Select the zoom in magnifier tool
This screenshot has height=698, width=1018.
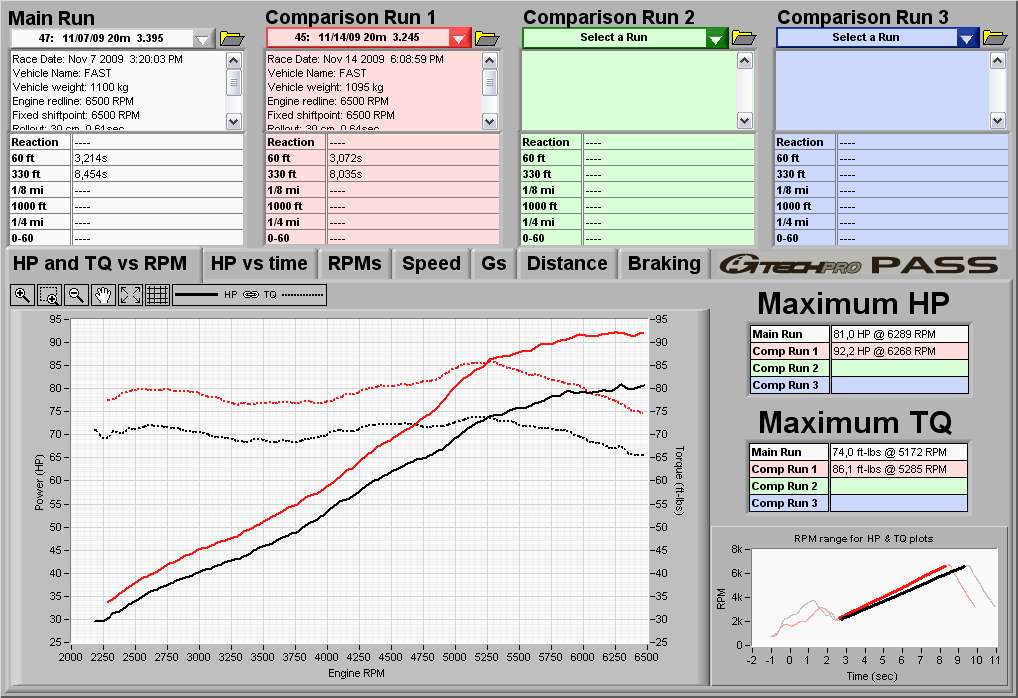point(22,295)
